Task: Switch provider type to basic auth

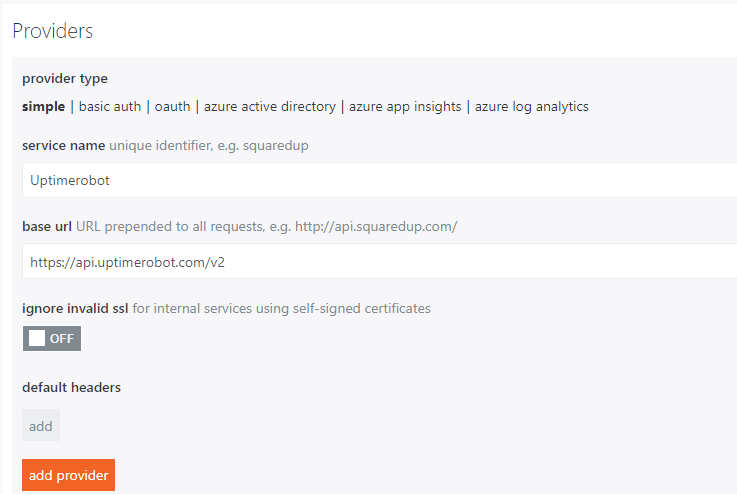Action: tap(110, 107)
